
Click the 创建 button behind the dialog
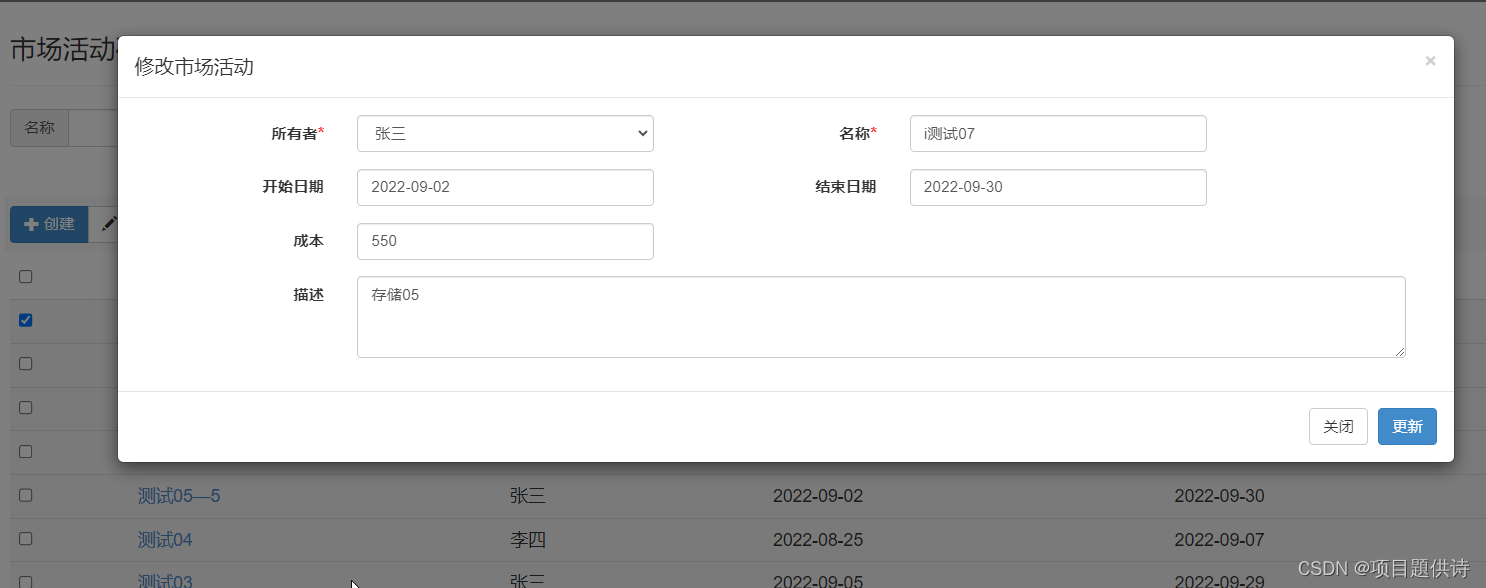point(49,224)
